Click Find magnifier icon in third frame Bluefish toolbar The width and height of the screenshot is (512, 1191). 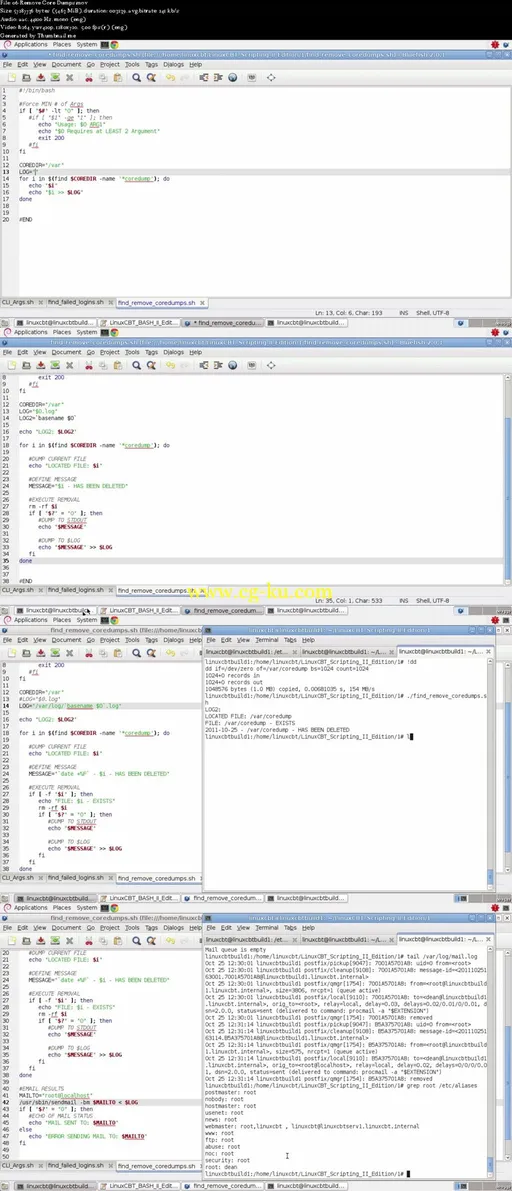pyautogui.click(x=137, y=652)
